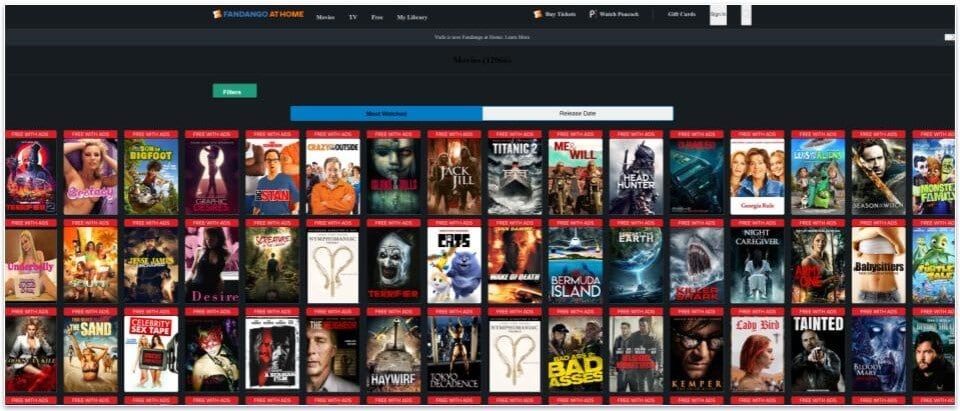Screen dimensions: 960x411
Task: Open The Head Hunter movie poster
Action: (x=636, y=177)
